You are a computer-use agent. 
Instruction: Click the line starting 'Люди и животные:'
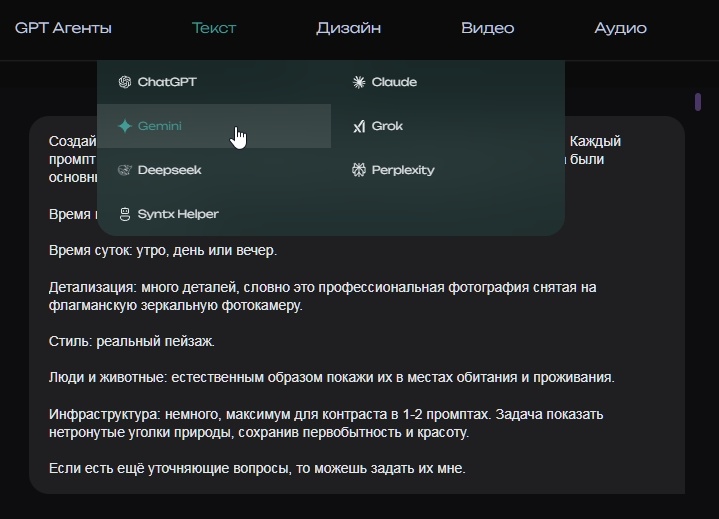click(x=332, y=377)
